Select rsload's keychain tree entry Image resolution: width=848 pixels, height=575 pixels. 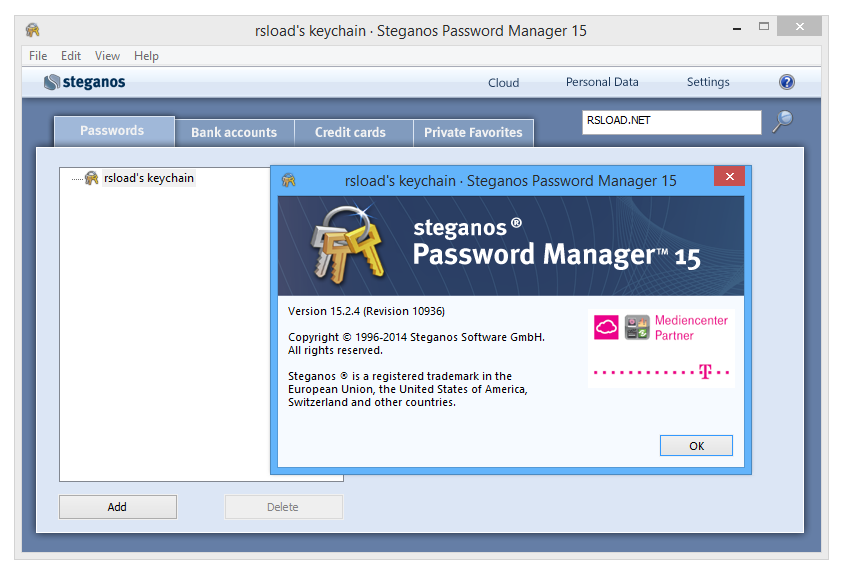click(x=149, y=178)
